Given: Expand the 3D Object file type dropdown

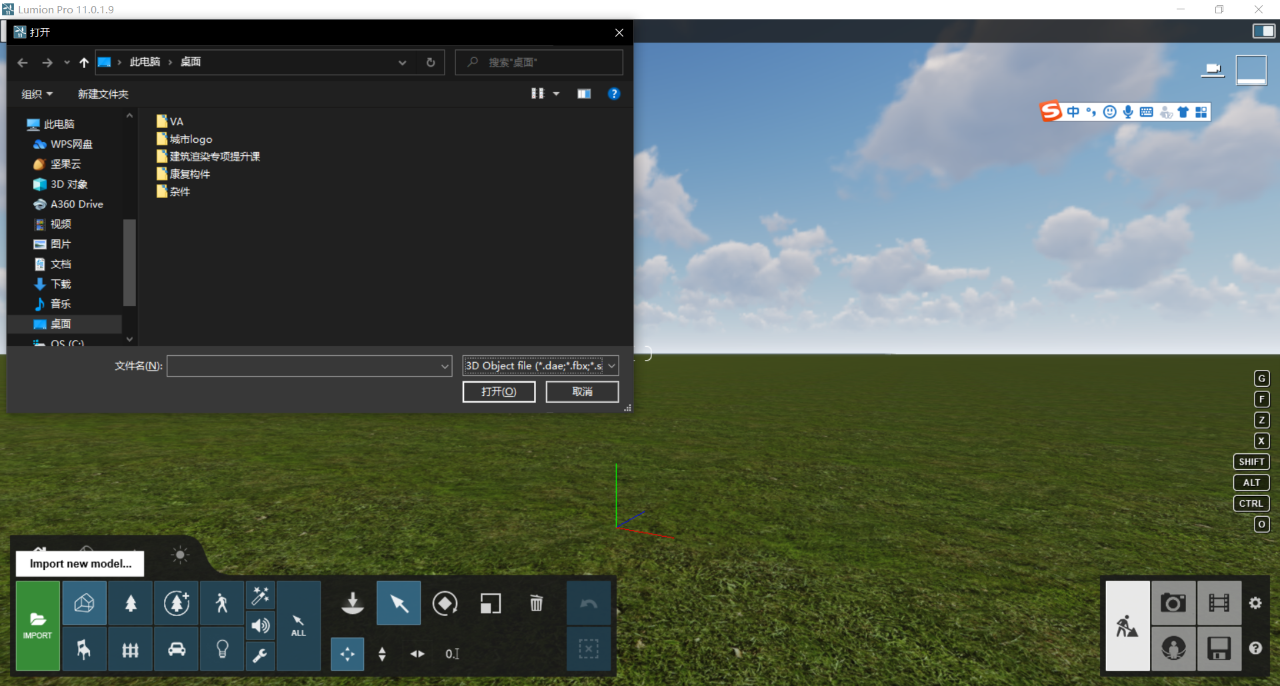Looking at the screenshot, I should [x=541, y=366].
